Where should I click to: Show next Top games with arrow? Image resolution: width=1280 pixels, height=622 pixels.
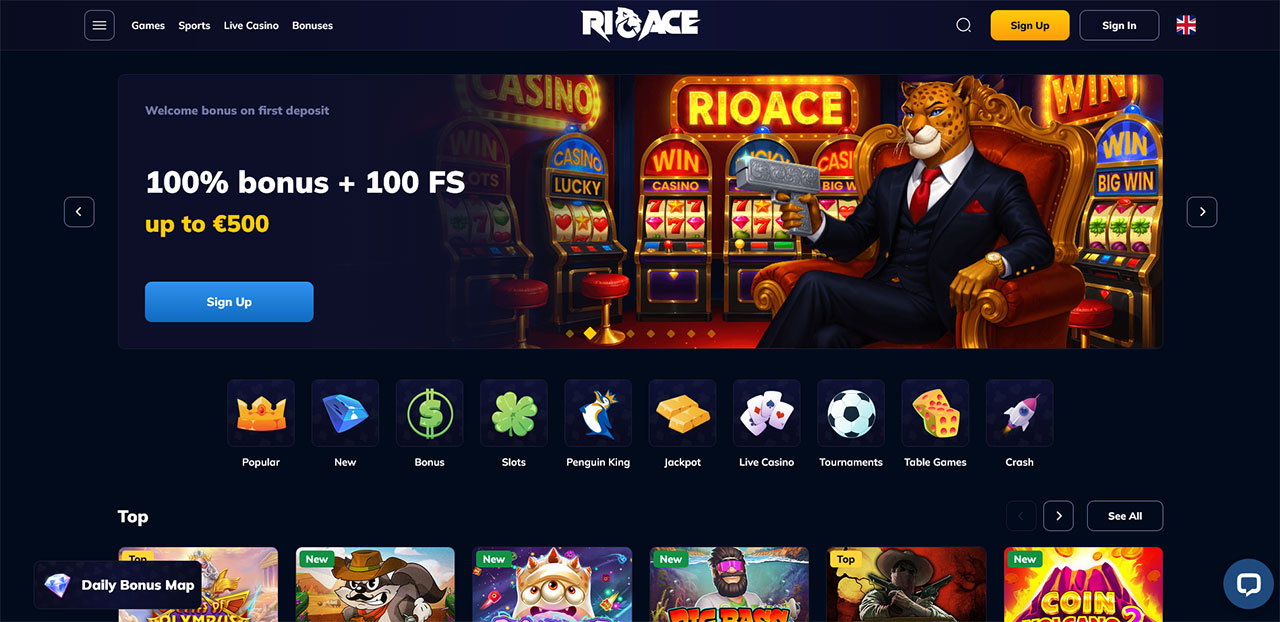pos(1058,516)
